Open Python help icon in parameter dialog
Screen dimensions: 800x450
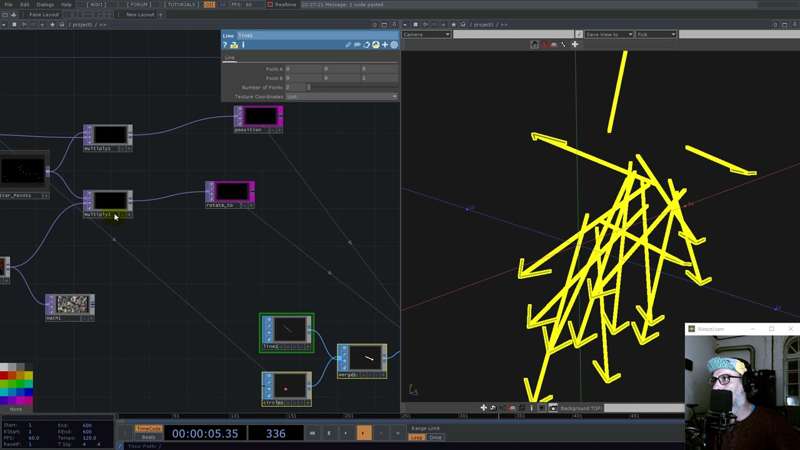tap(234, 45)
